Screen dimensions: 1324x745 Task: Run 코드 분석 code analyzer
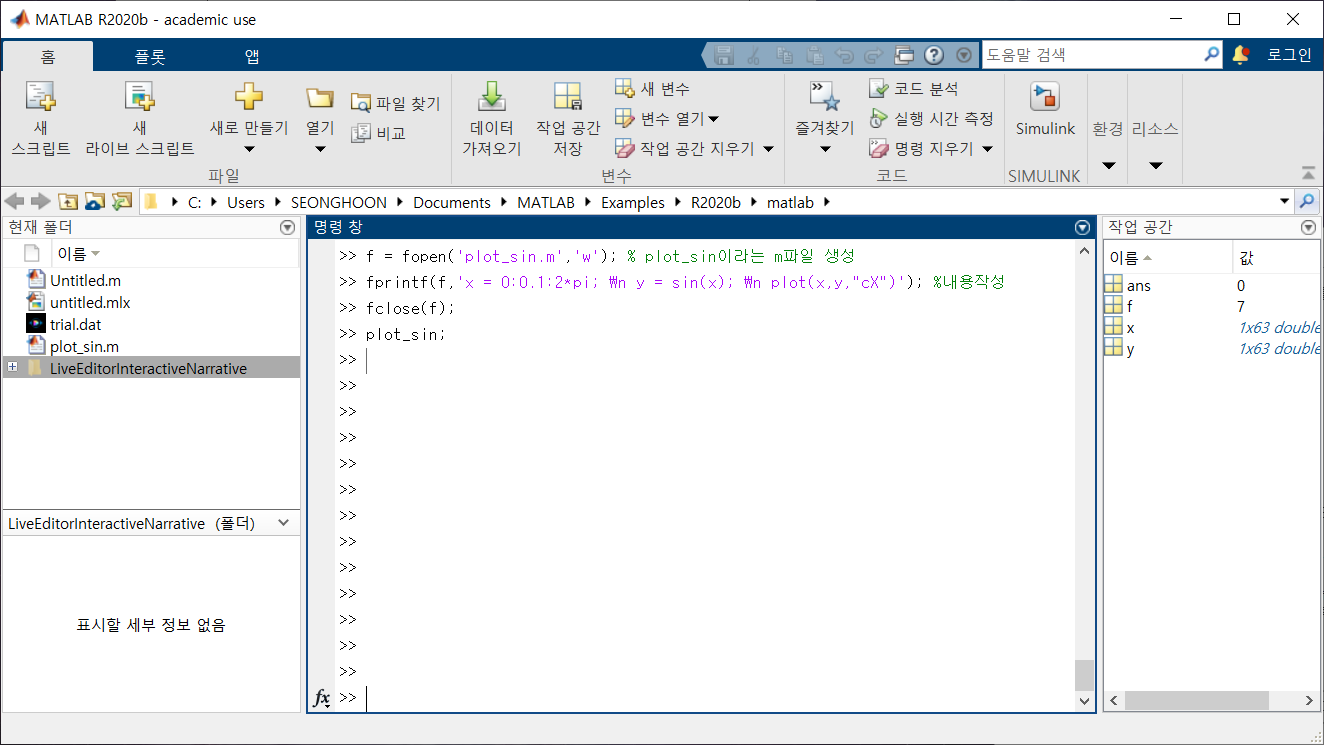(914, 89)
